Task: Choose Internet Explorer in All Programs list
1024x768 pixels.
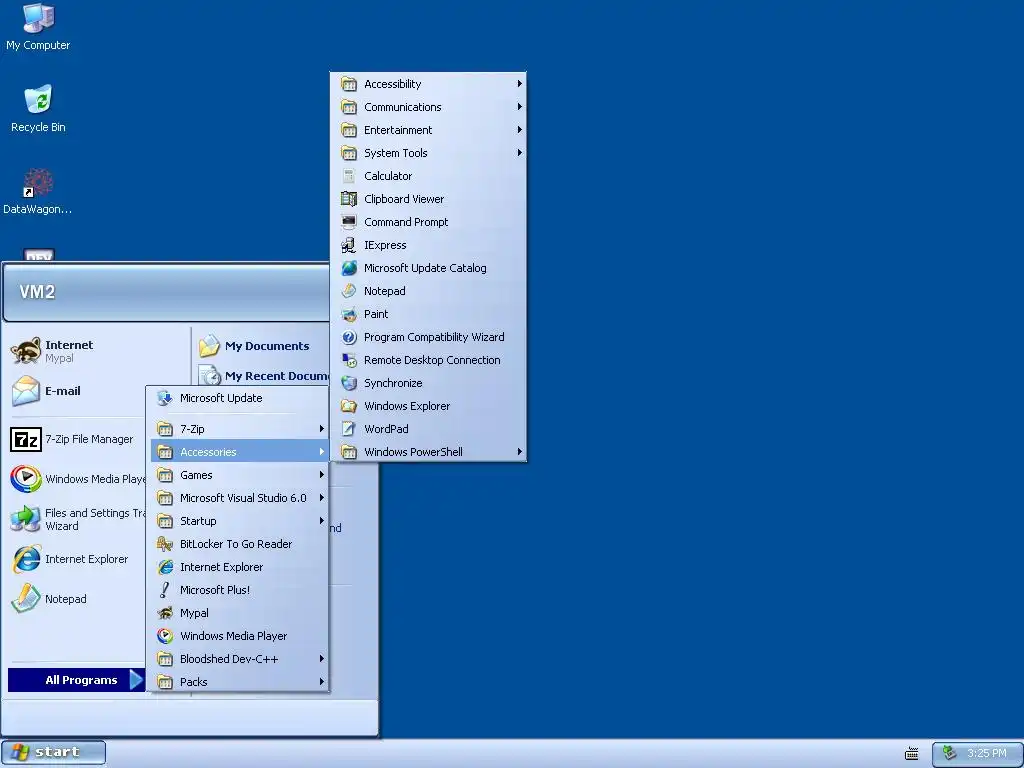Action: pyautogui.click(x=239, y=567)
